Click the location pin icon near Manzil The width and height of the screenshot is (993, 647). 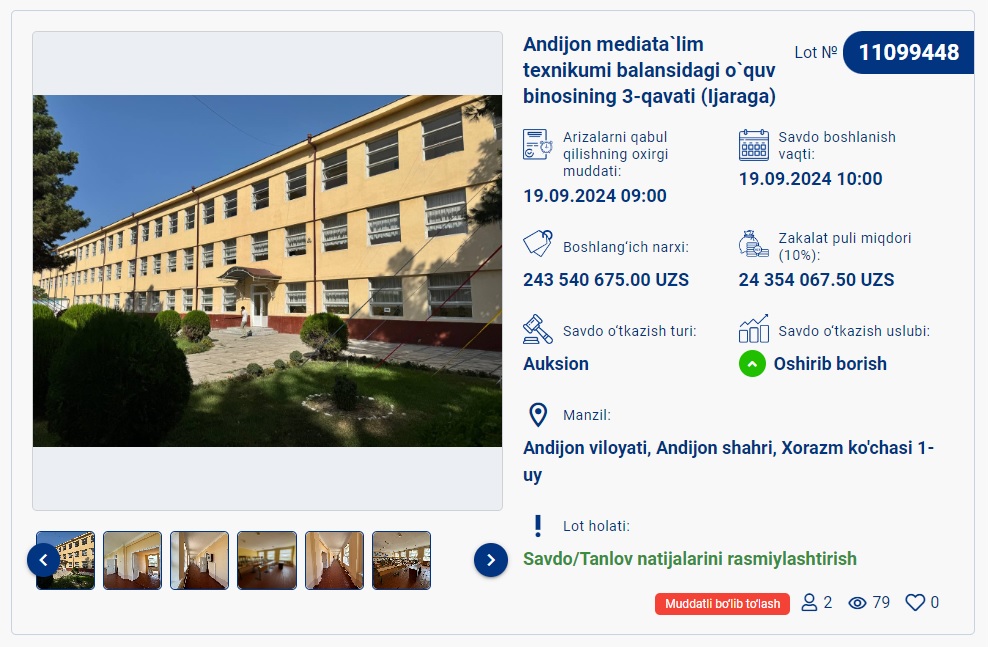click(538, 415)
